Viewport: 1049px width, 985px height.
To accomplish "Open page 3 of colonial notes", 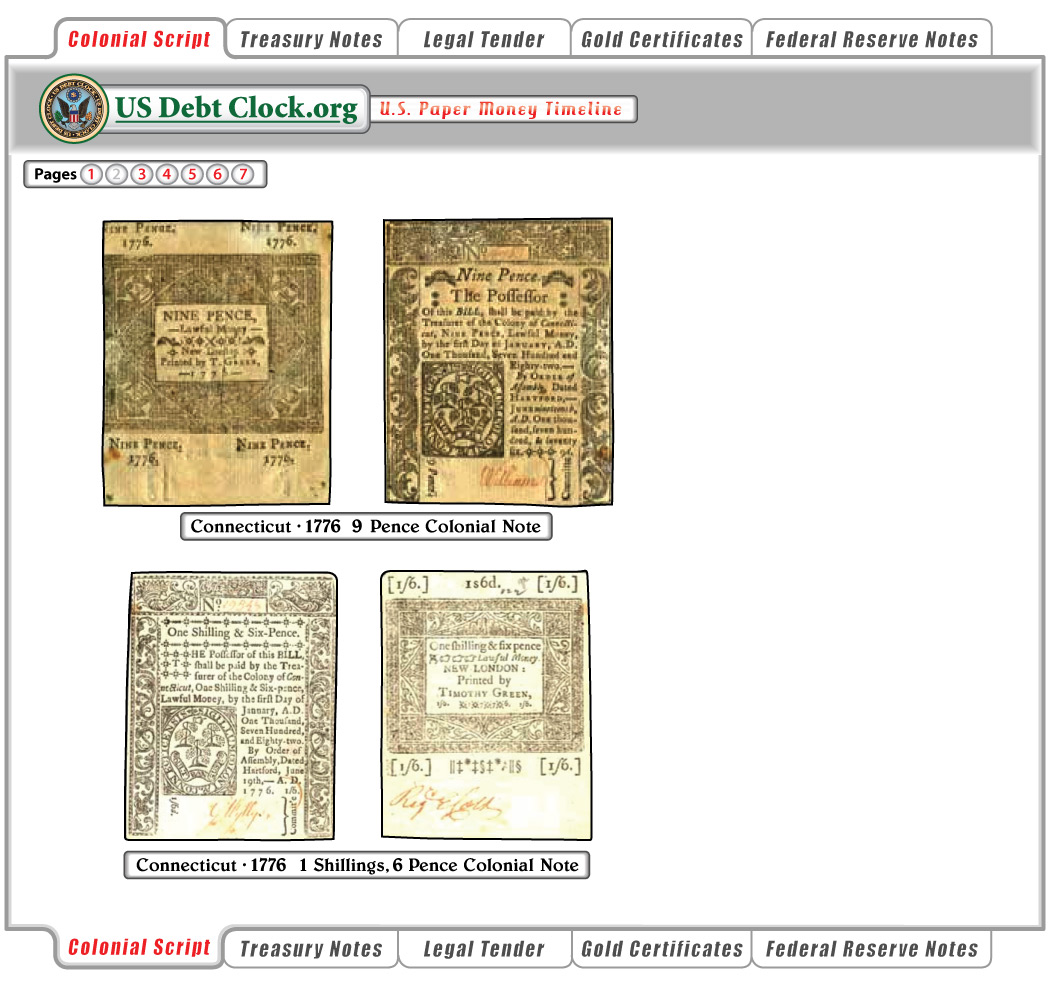I will [x=142, y=175].
